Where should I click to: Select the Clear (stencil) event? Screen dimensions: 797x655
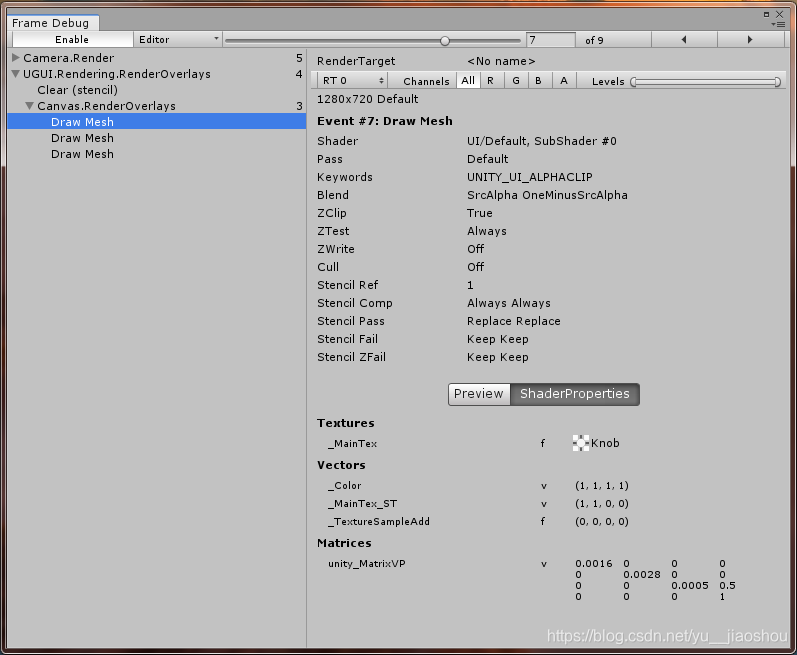point(77,90)
